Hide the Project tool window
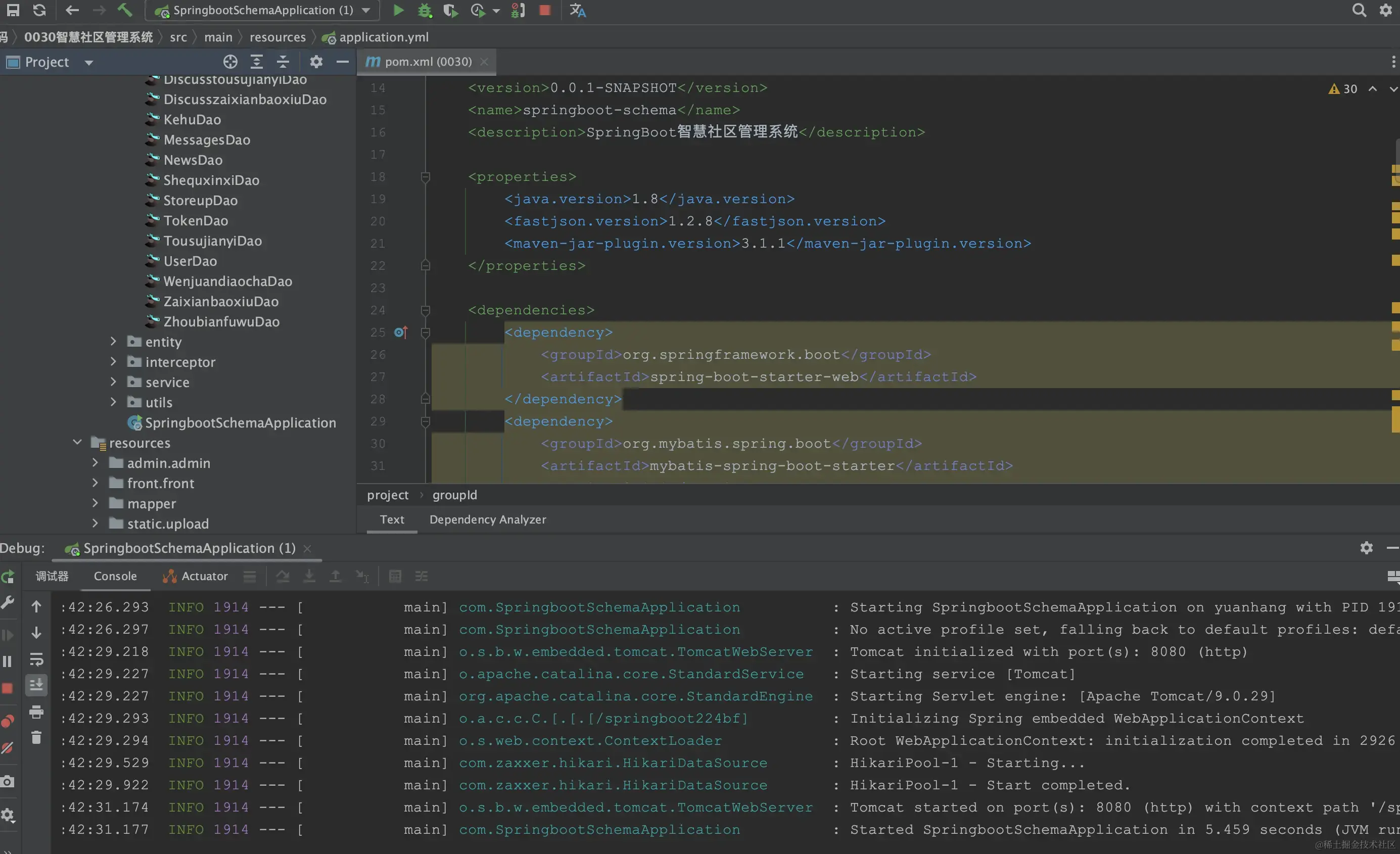The height and width of the screenshot is (854, 1400). pos(342,61)
